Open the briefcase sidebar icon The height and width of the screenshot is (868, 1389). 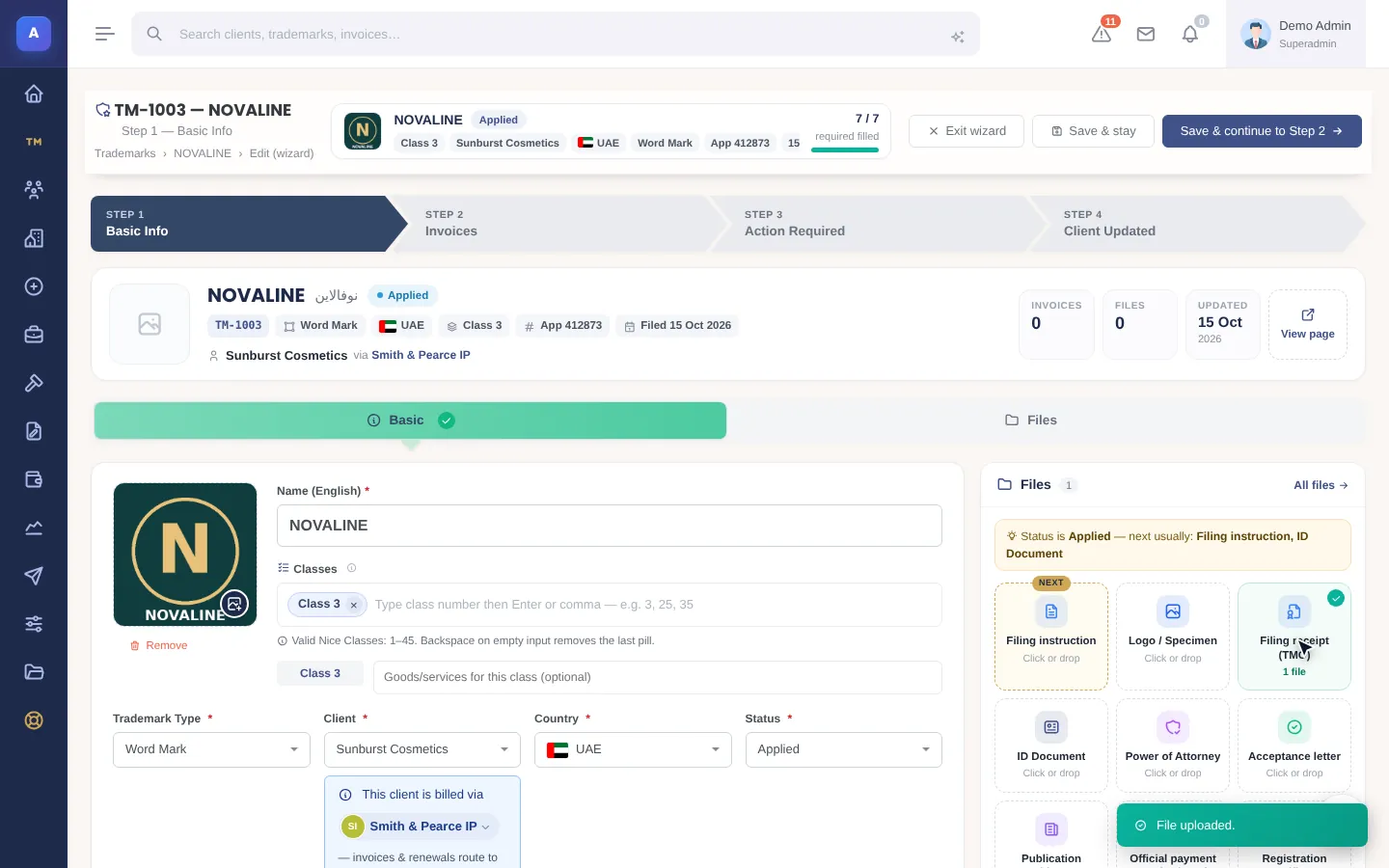pyautogui.click(x=34, y=335)
